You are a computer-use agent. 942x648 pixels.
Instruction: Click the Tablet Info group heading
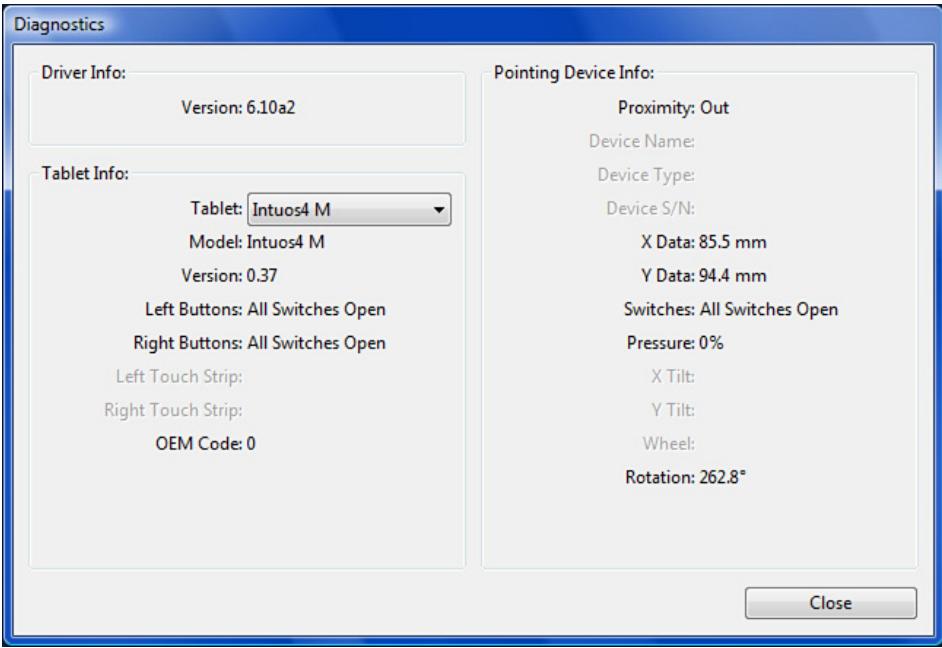(85, 174)
